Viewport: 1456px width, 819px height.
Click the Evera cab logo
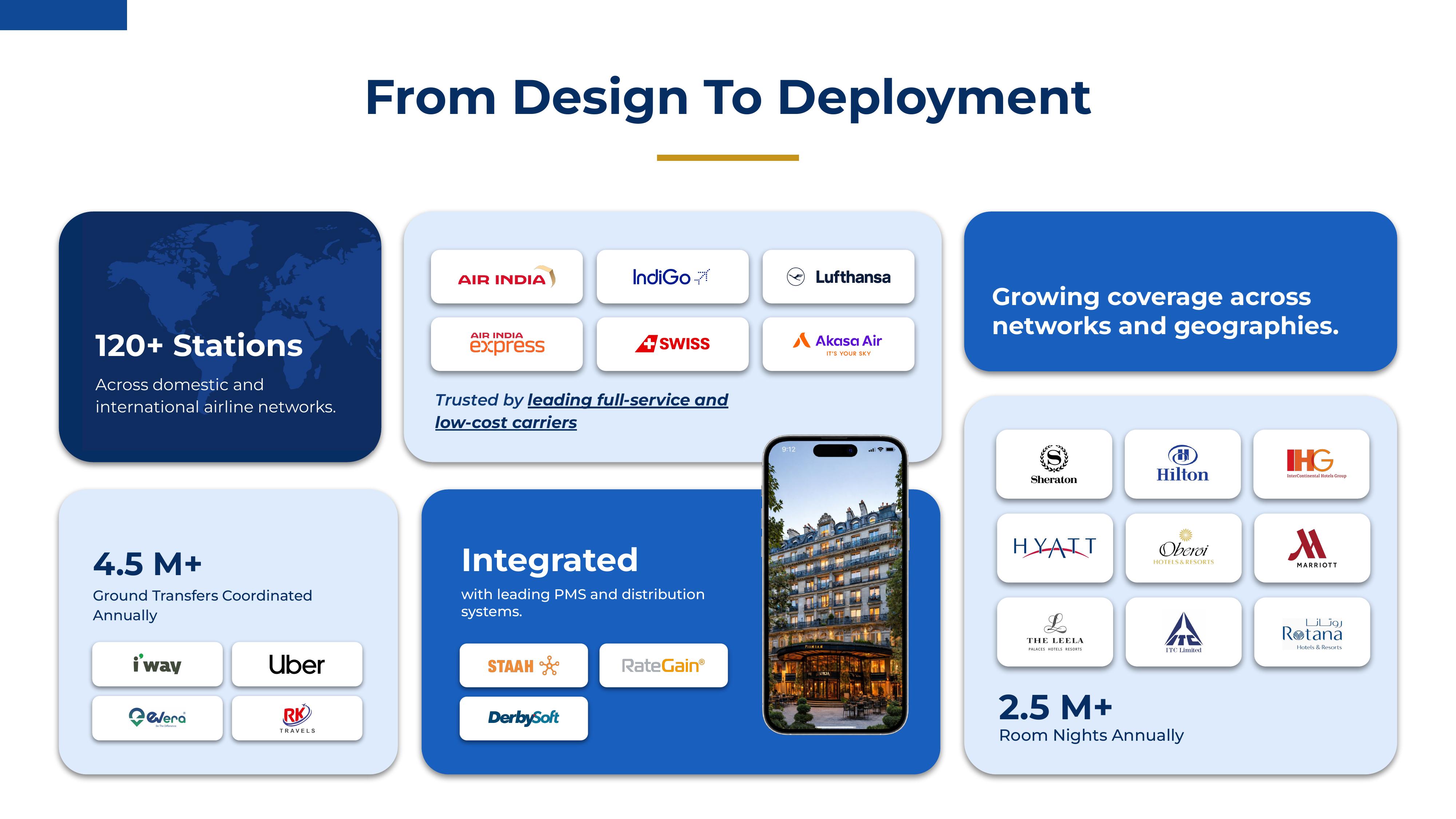coord(157,718)
